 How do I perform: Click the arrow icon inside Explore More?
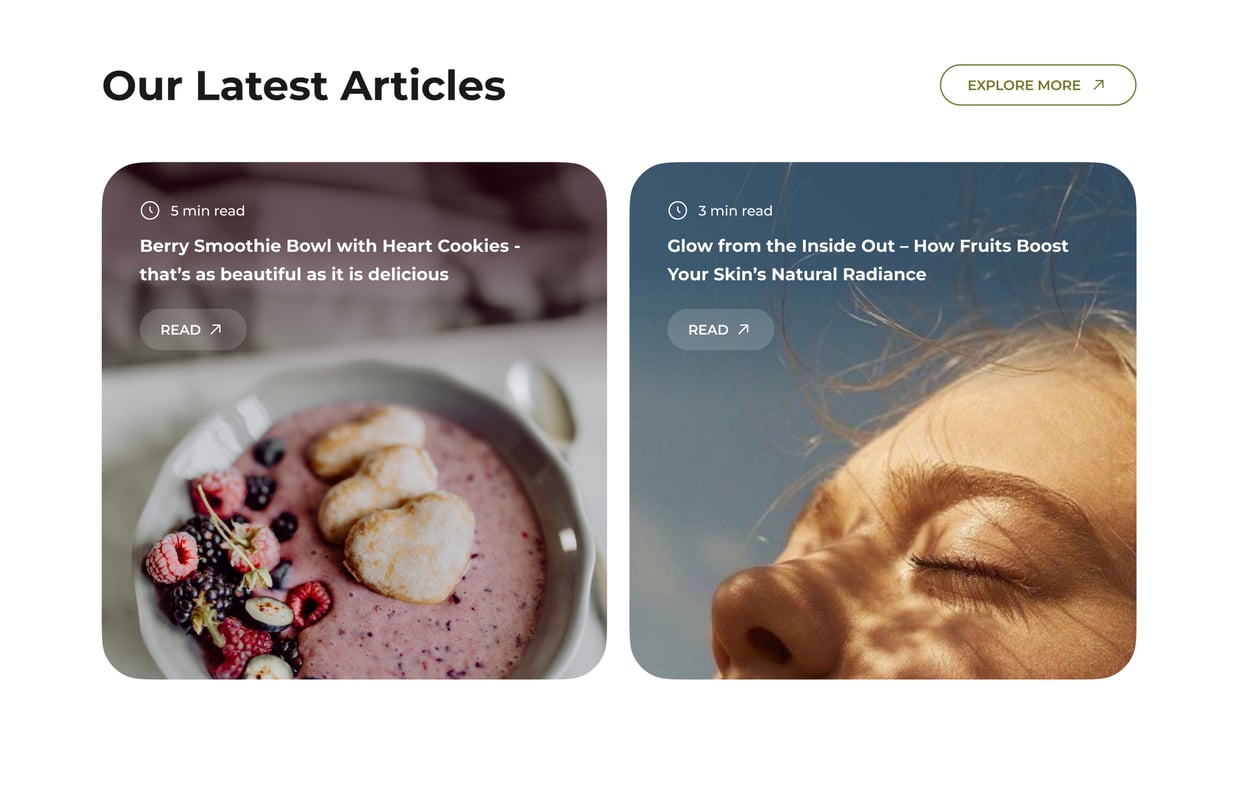tap(1098, 85)
